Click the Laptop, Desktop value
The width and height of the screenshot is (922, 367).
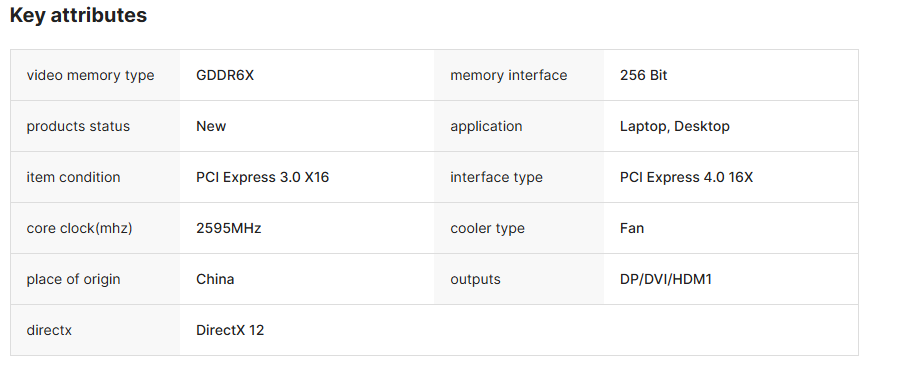tap(675, 126)
